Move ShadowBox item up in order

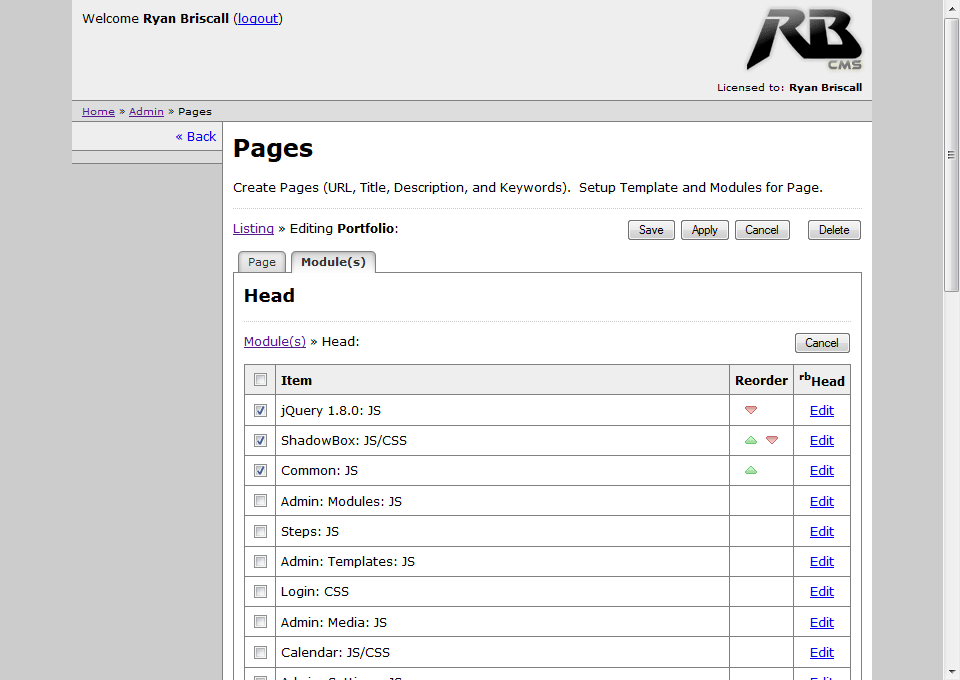tap(751, 440)
